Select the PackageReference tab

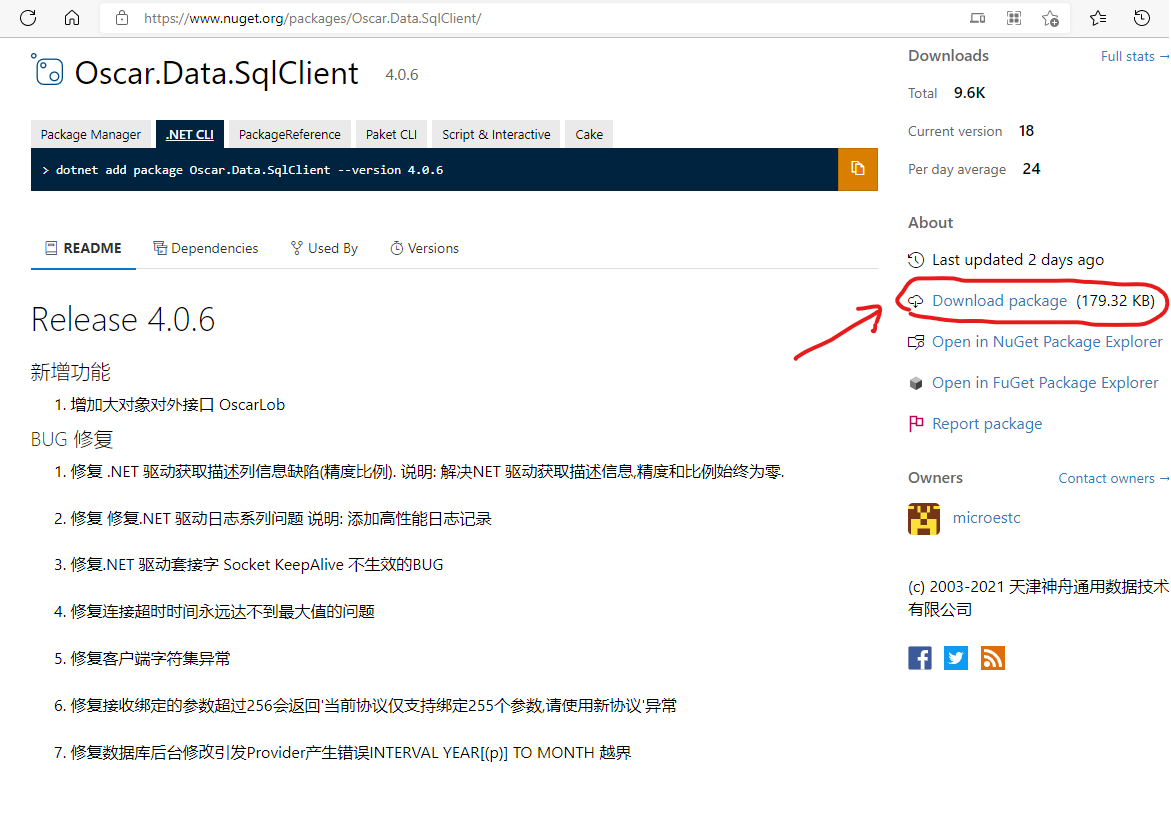point(289,134)
